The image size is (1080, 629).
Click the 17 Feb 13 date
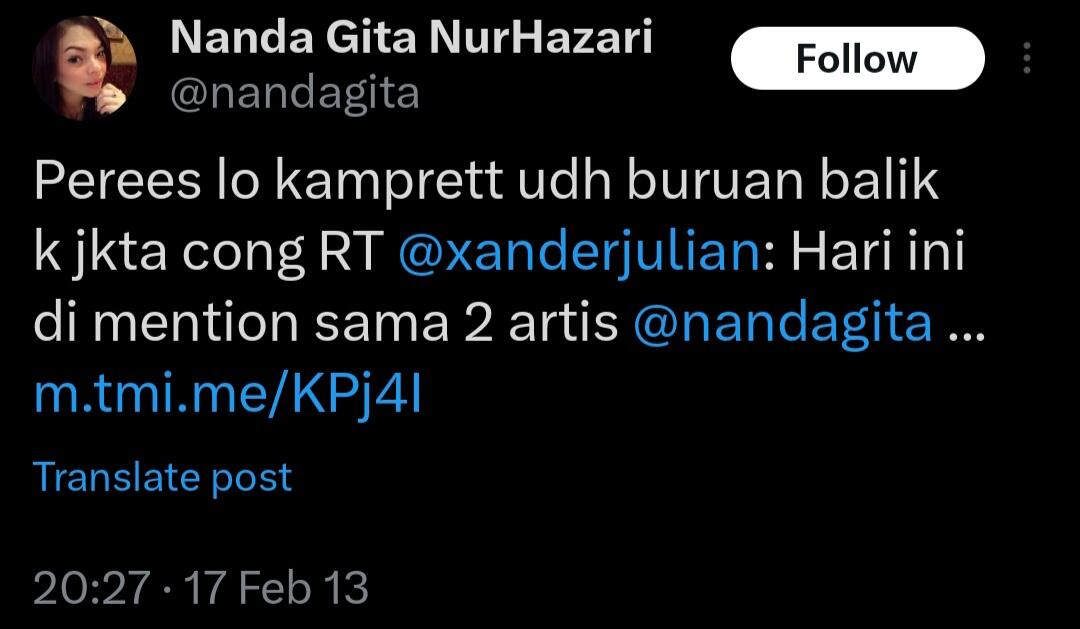[276, 588]
